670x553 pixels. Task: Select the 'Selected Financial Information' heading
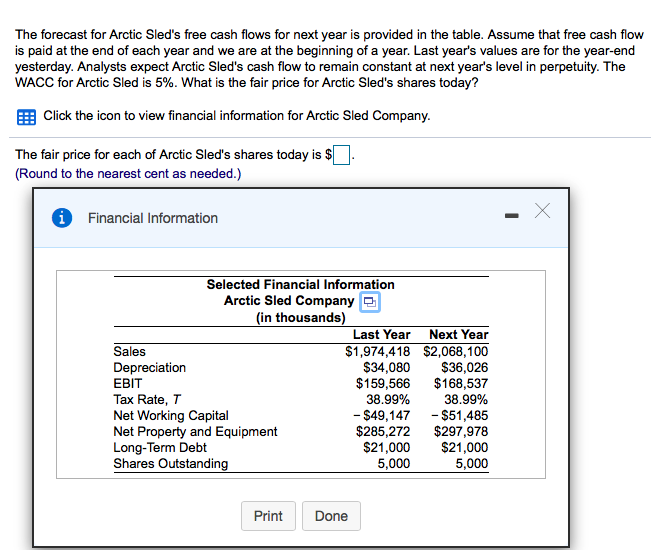coord(300,284)
